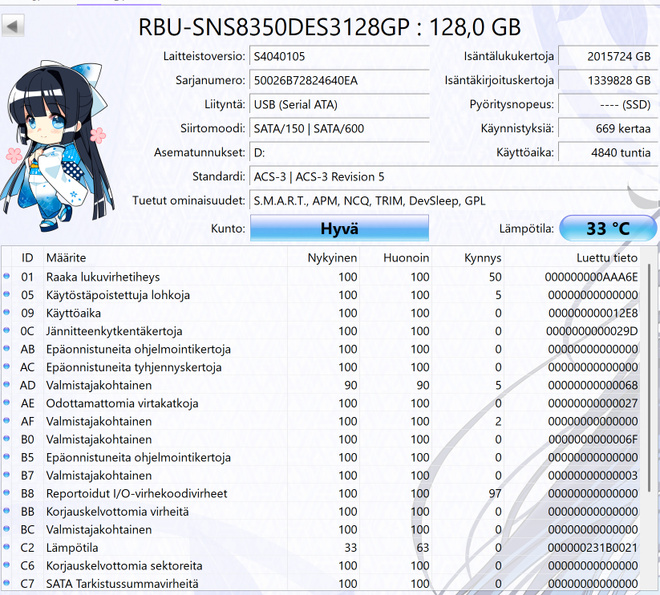Click the 33 °C temperature button
Viewport: 660px width, 595px height.
[608, 228]
